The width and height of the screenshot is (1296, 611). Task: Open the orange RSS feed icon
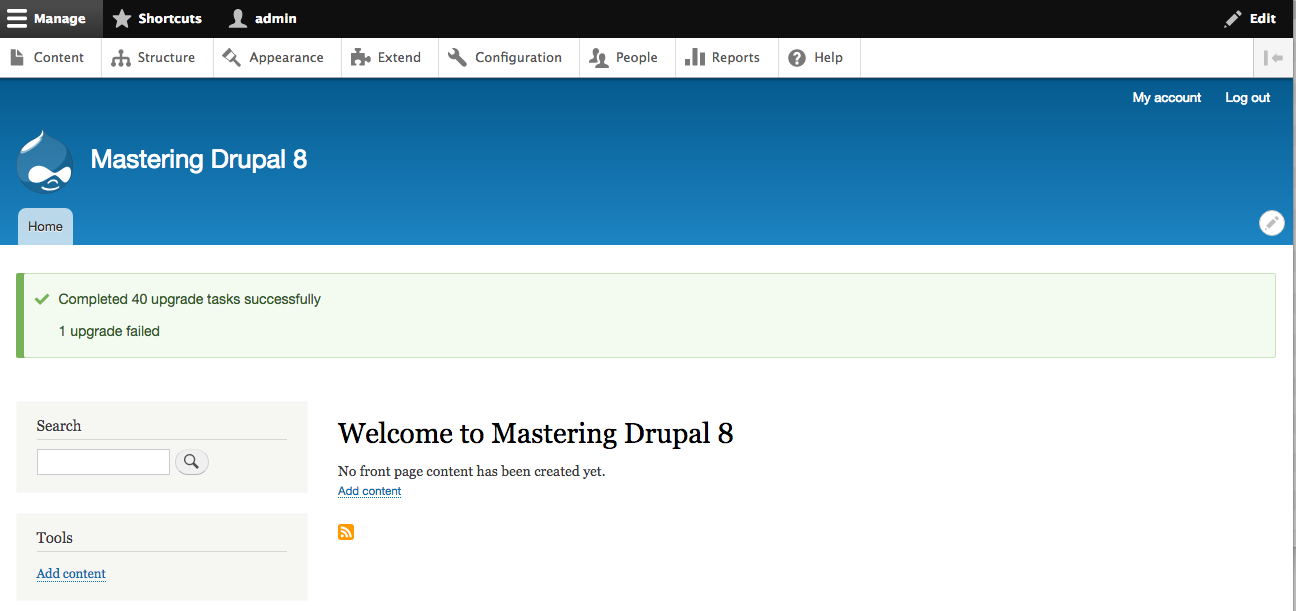click(346, 532)
